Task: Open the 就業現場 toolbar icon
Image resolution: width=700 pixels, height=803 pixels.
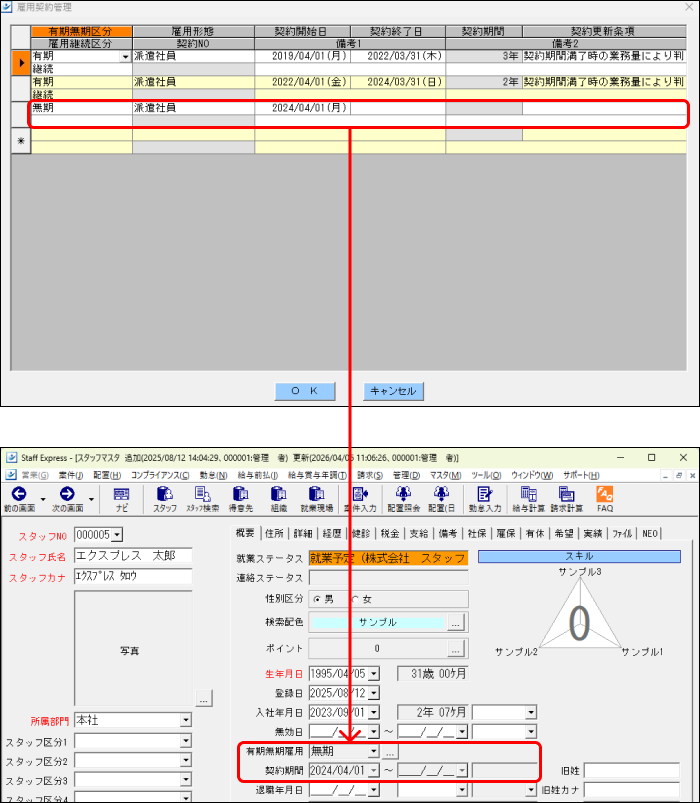Action: tap(316, 499)
